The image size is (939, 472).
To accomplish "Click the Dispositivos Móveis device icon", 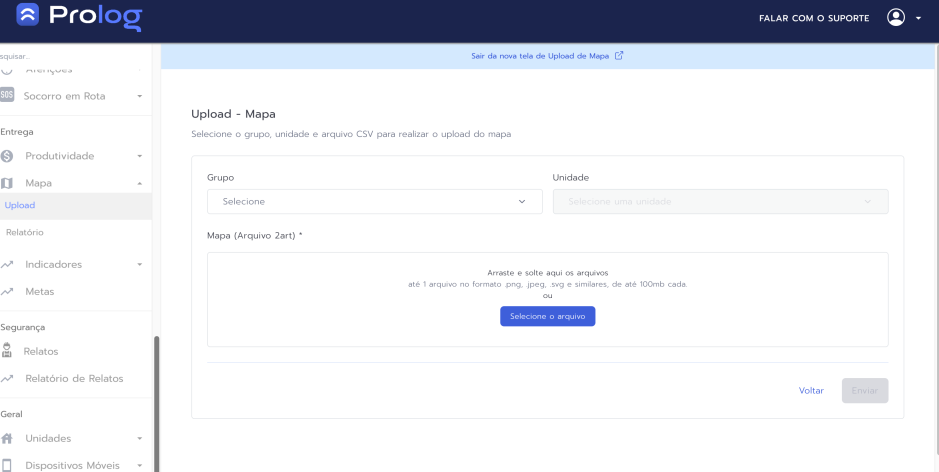I will click(x=8, y=465).
